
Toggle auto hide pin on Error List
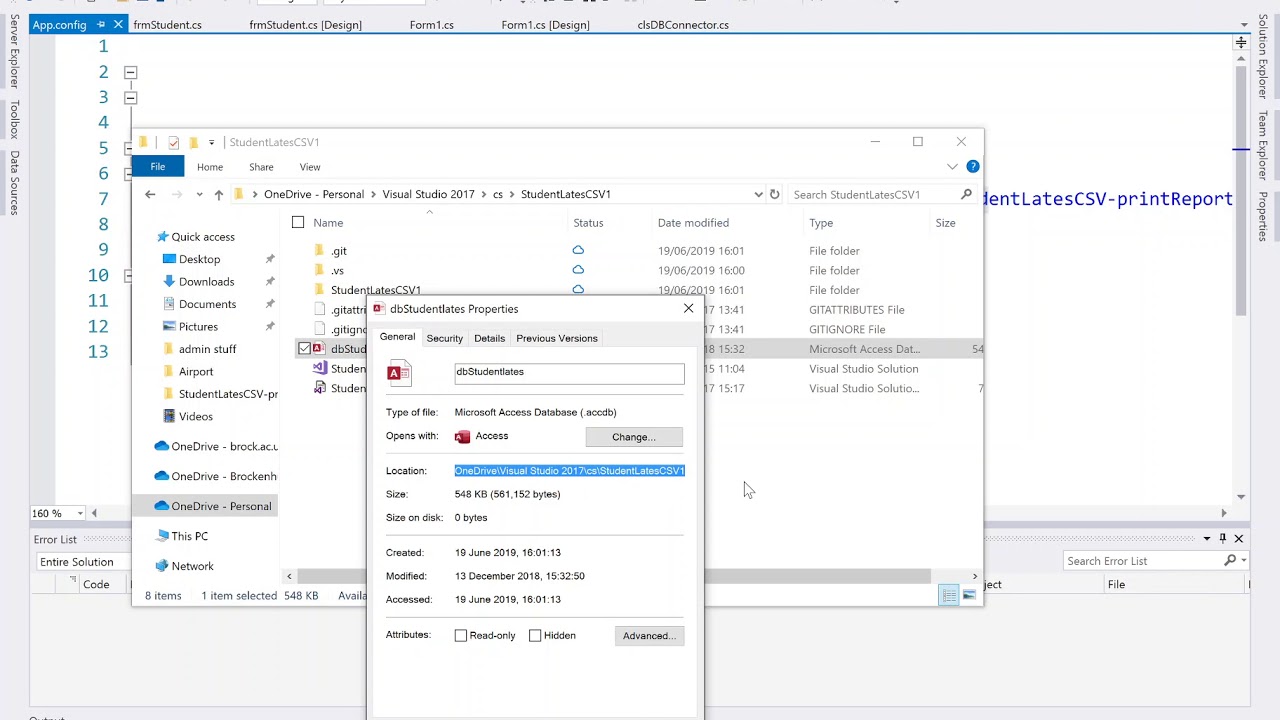[x=1222, y=538]
